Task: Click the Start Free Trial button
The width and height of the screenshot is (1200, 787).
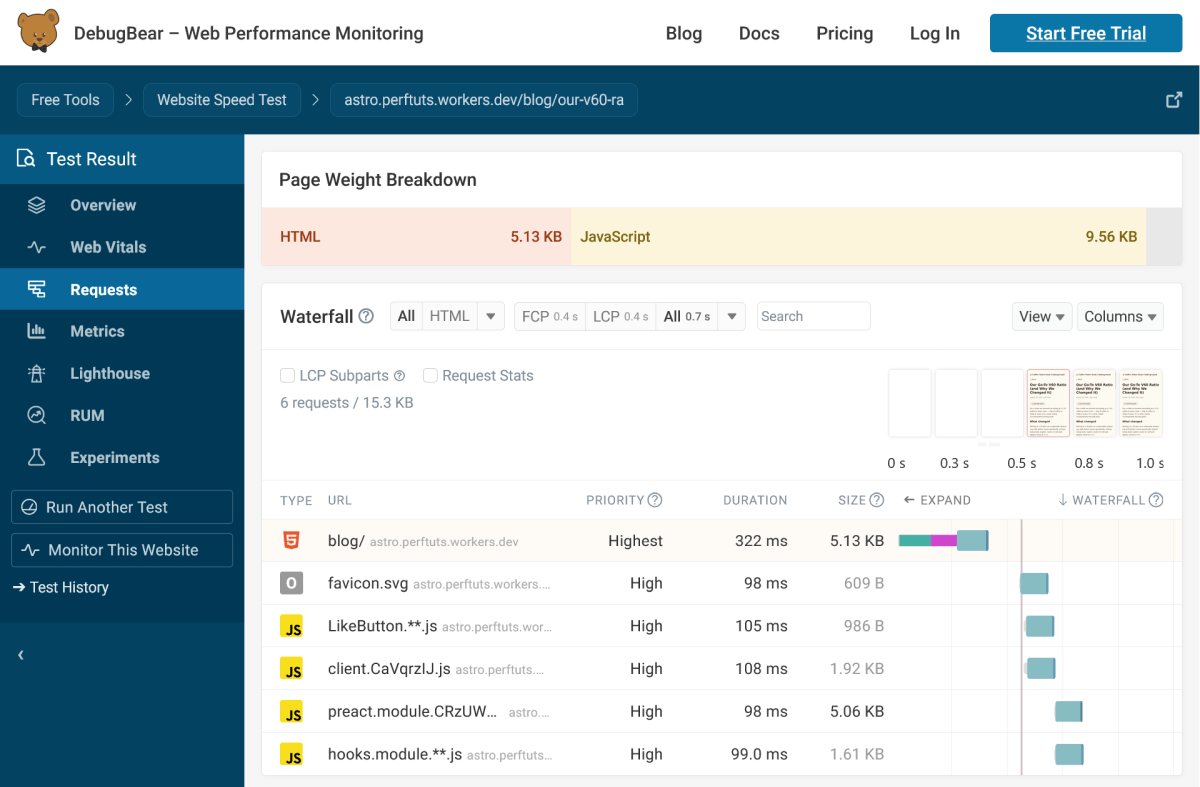Action: click(1086, 33)
